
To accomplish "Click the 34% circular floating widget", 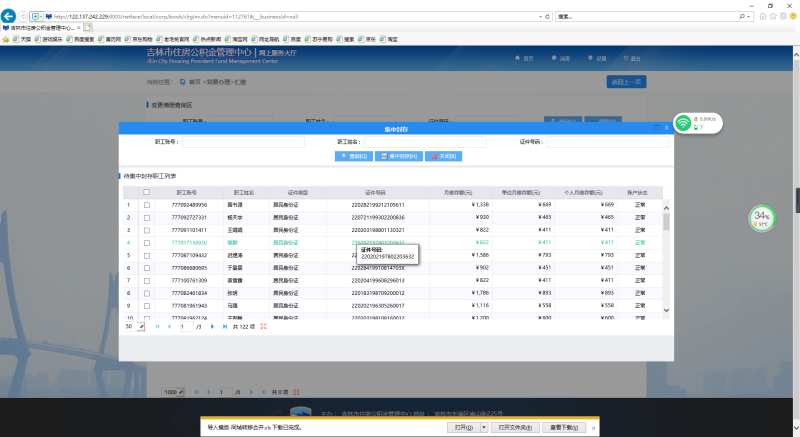I will coord(762,218).
